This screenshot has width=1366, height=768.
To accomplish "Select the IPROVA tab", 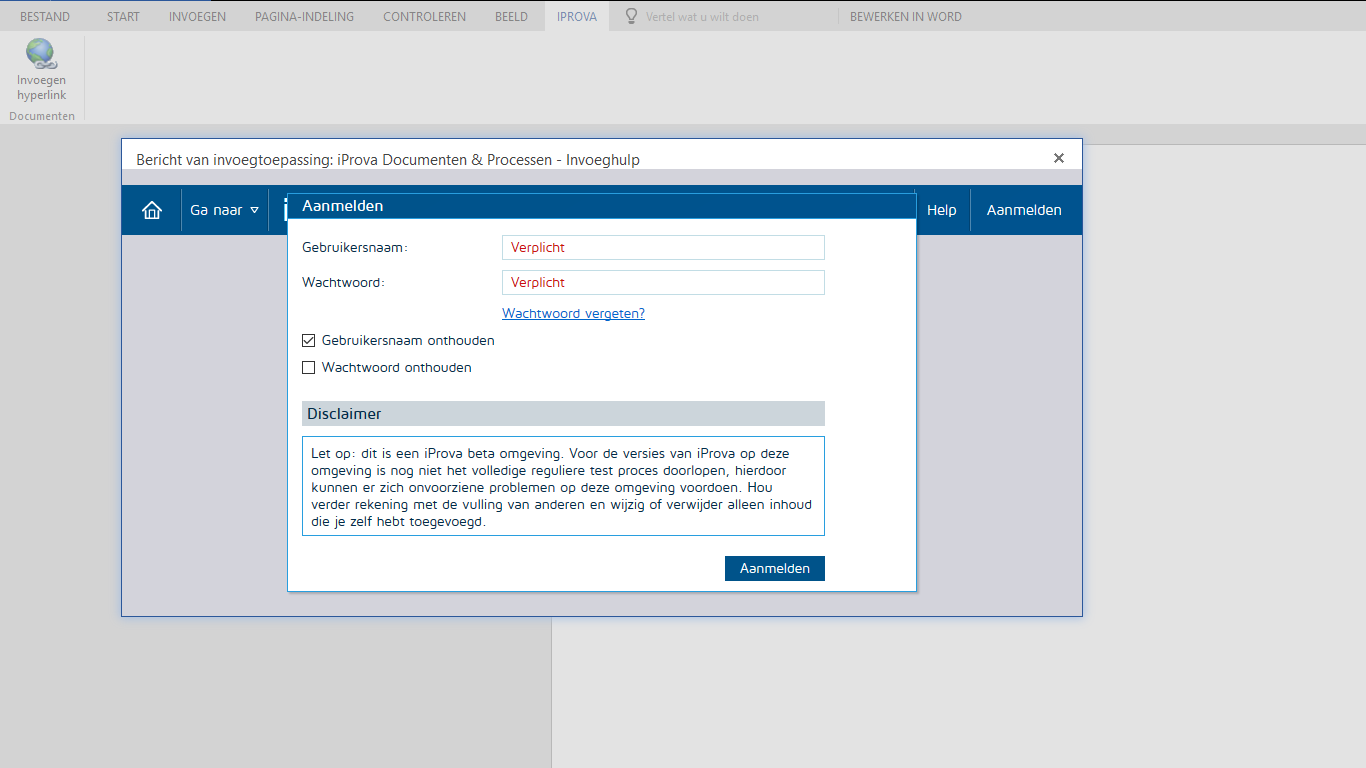I will (577, 16).
